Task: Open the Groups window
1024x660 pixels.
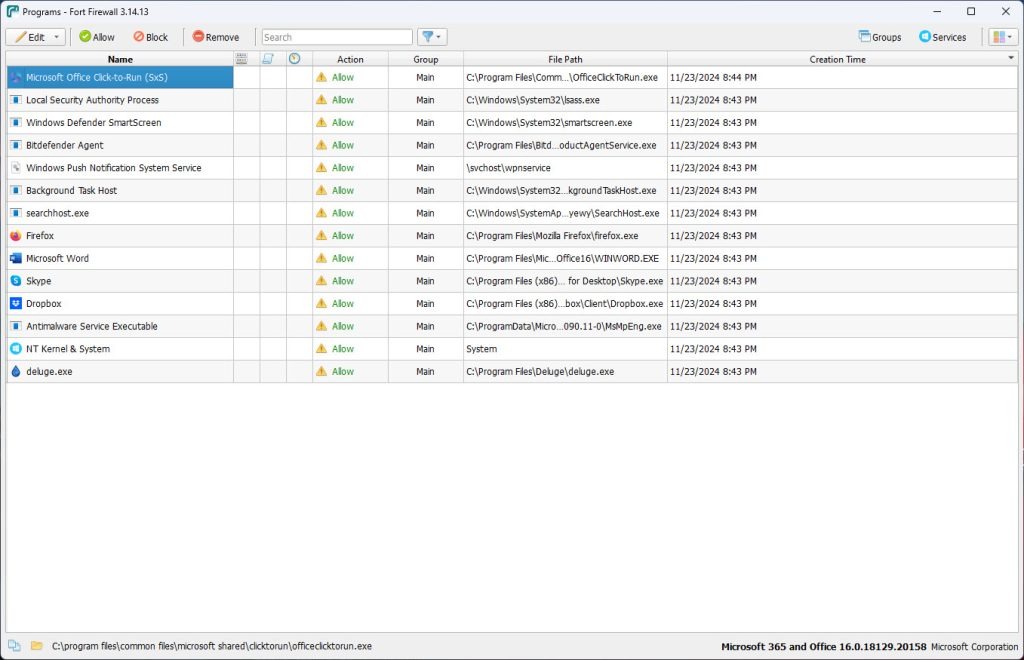Action: click(879, 37)
